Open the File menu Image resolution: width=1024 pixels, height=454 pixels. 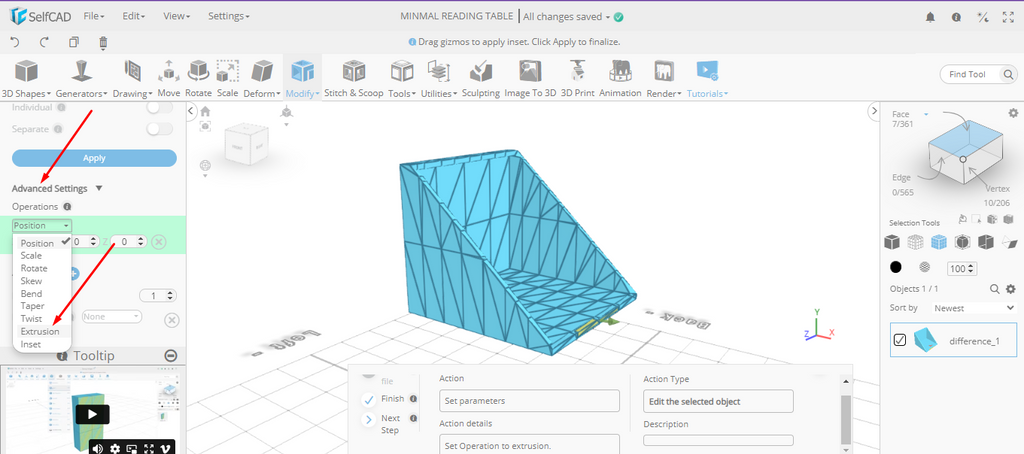(94, 17)
